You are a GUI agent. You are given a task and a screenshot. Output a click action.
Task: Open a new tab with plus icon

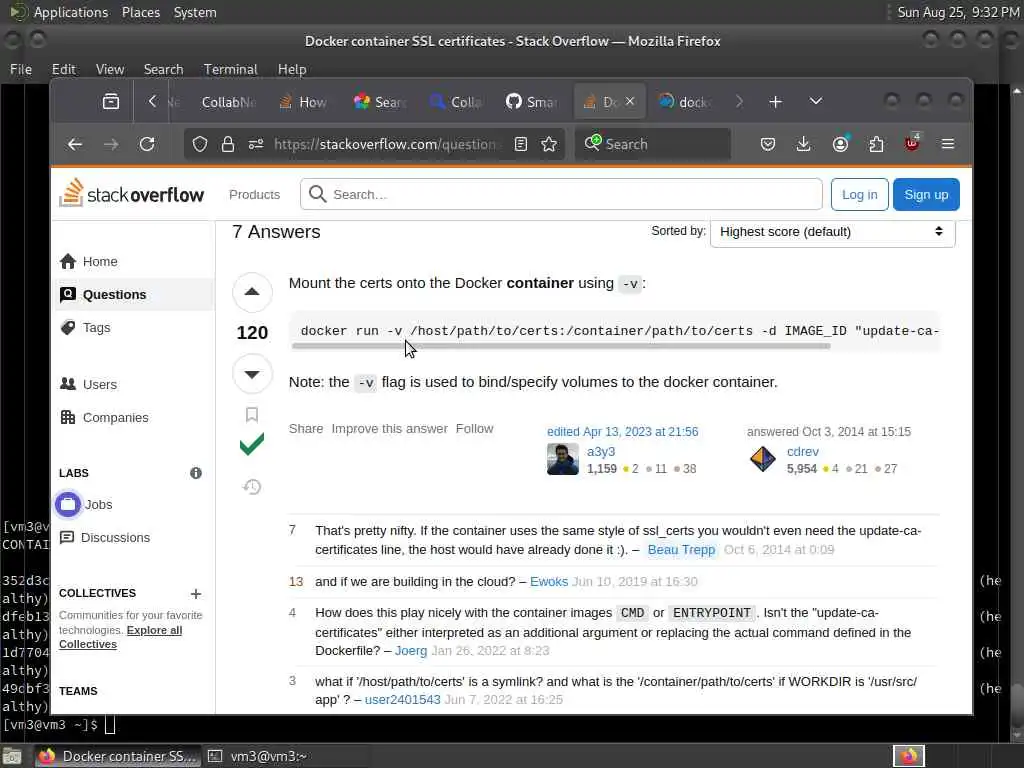coord(775,102)
